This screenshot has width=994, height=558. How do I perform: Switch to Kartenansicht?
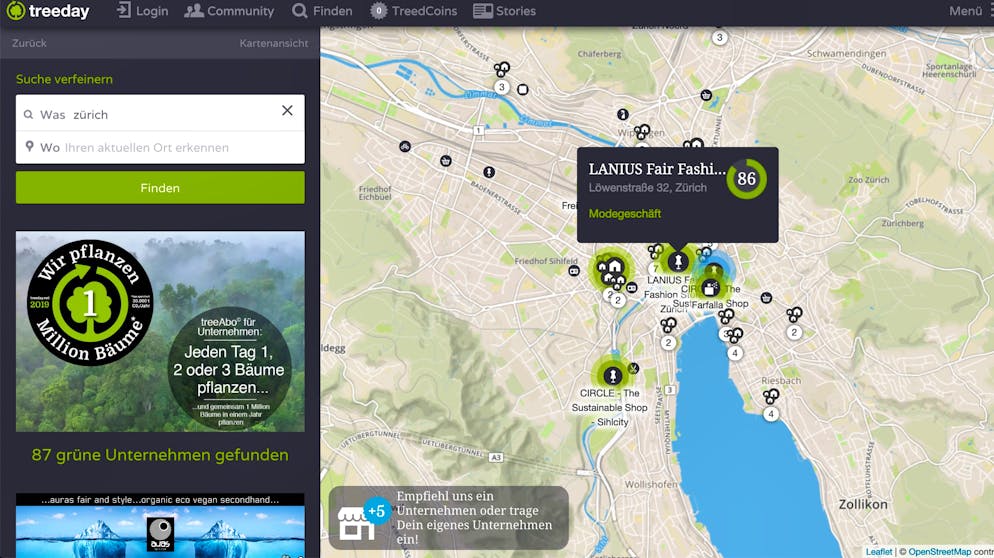pos(273,43)
